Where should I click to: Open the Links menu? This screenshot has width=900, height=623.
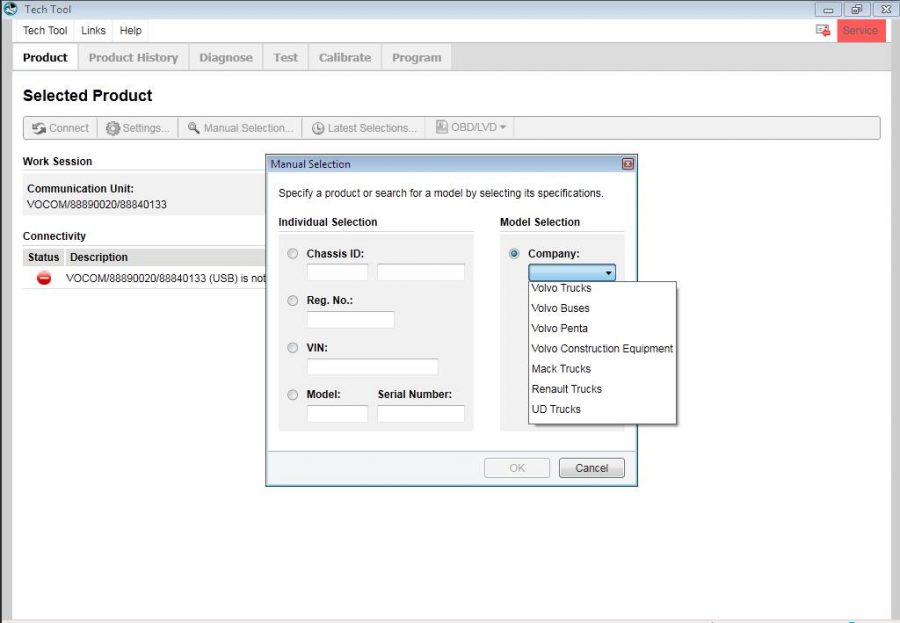tap(93, 30)
